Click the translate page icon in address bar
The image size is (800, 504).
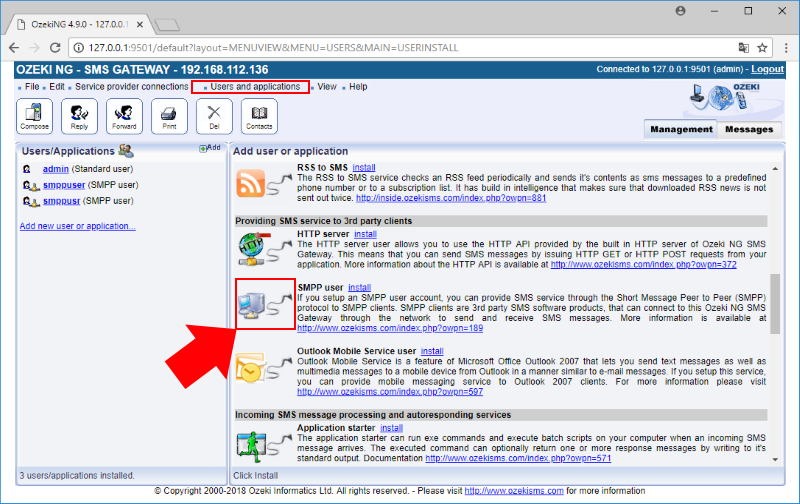click(743, 47)
